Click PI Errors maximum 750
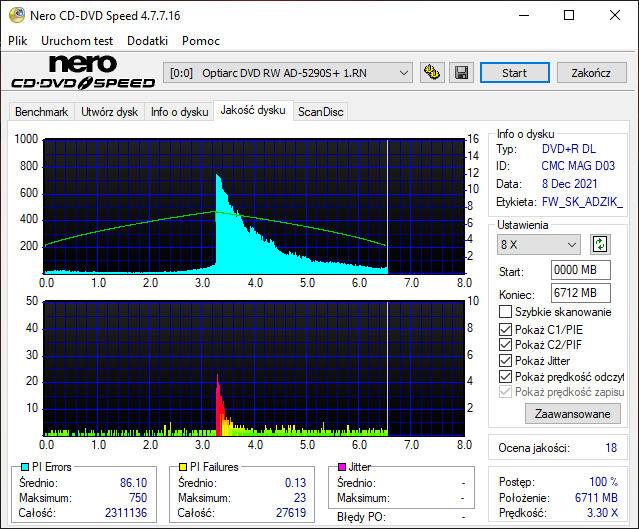This screenshot has width=639, height=529. [138, 498]
